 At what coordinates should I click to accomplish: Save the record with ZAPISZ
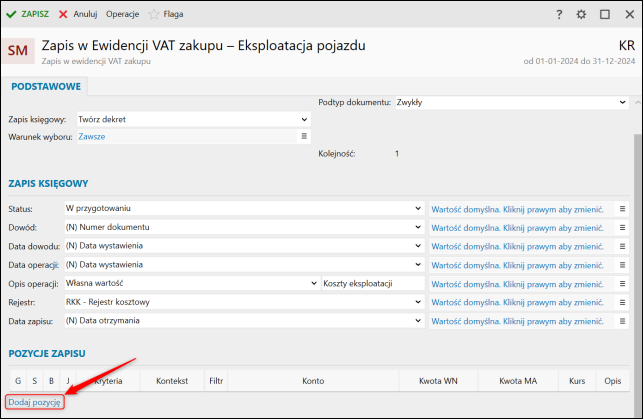coord(27,14)
